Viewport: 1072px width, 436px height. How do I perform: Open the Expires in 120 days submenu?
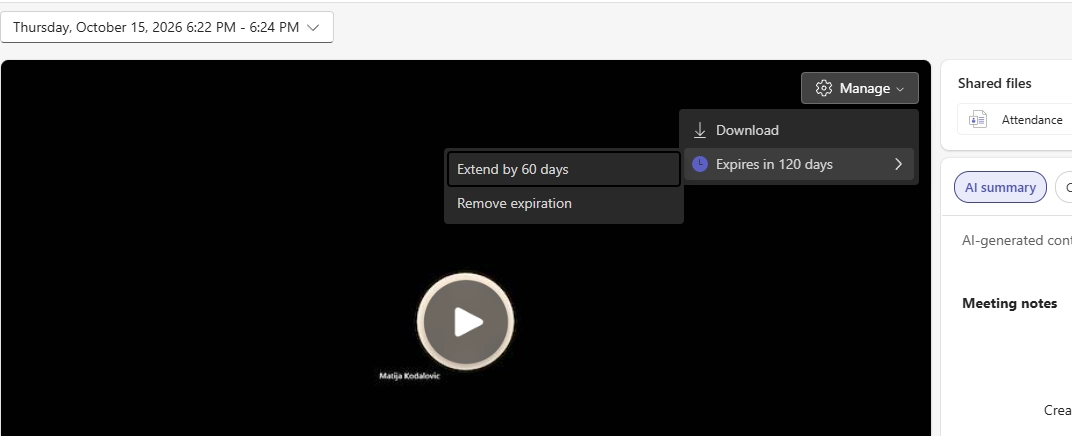click(x=799, y=164)
